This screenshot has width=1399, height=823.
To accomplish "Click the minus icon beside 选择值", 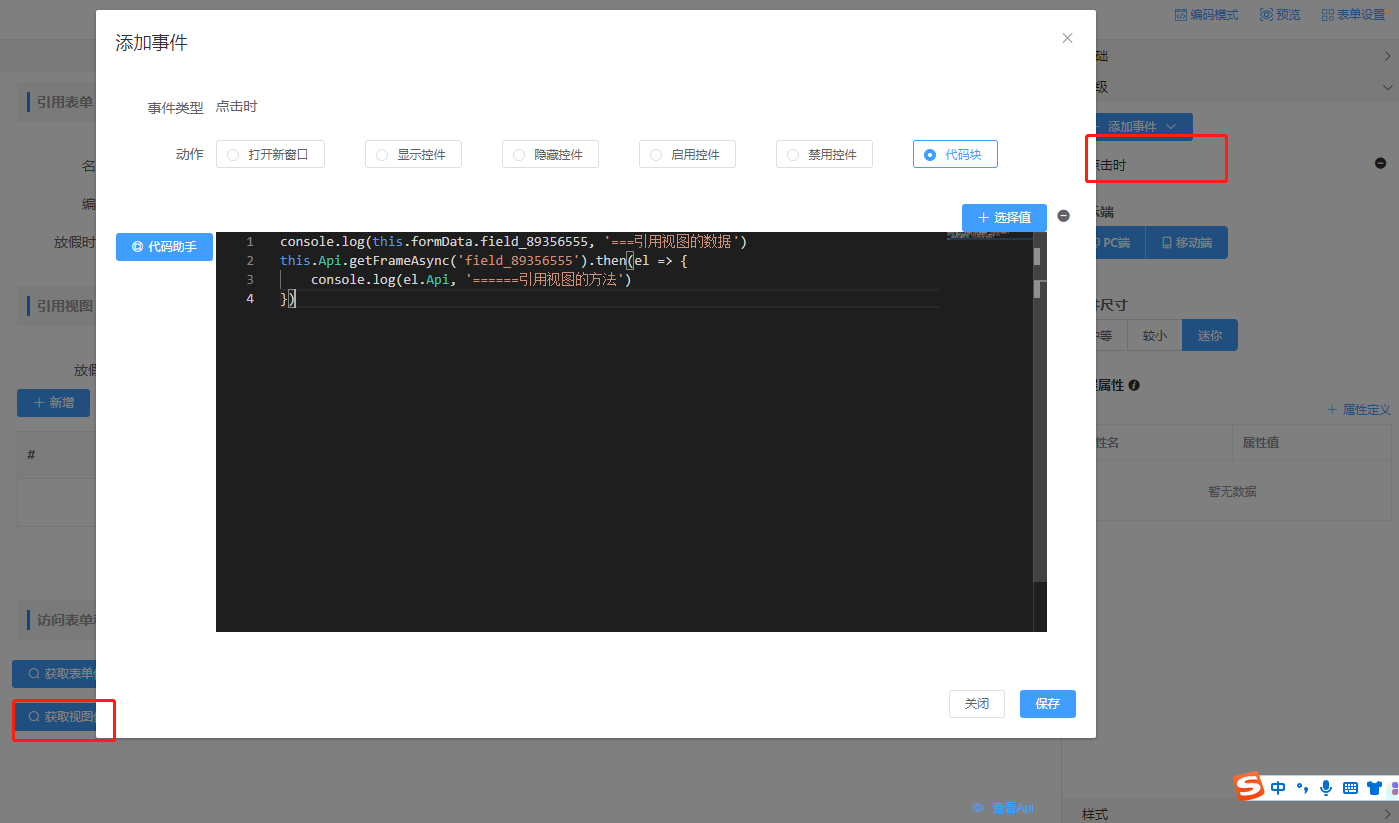I will 1063,216.
